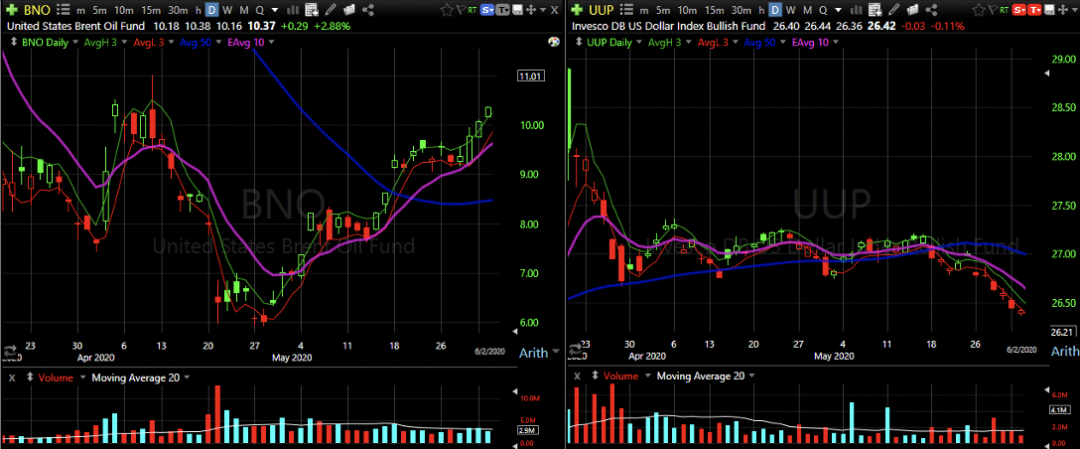
Task: Open more timeframes arrow after Q on BNO
Action: [x=275, y=10]
